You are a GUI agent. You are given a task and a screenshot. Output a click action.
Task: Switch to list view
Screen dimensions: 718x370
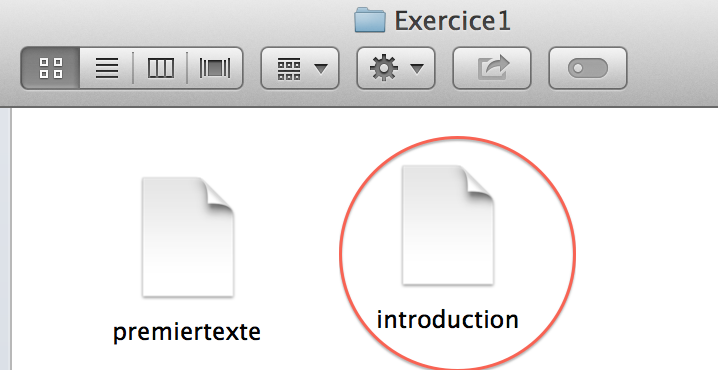pyautogui.click(x=106, y=68)
